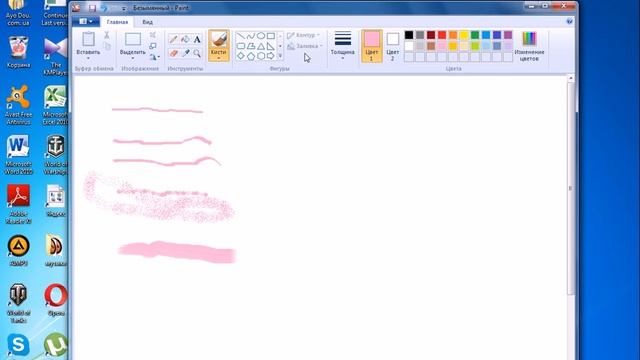Select the Microsoft Word 2010 desktop icon
The width and height of the screenshot is (640, 360).
click(x=18, y=154)
